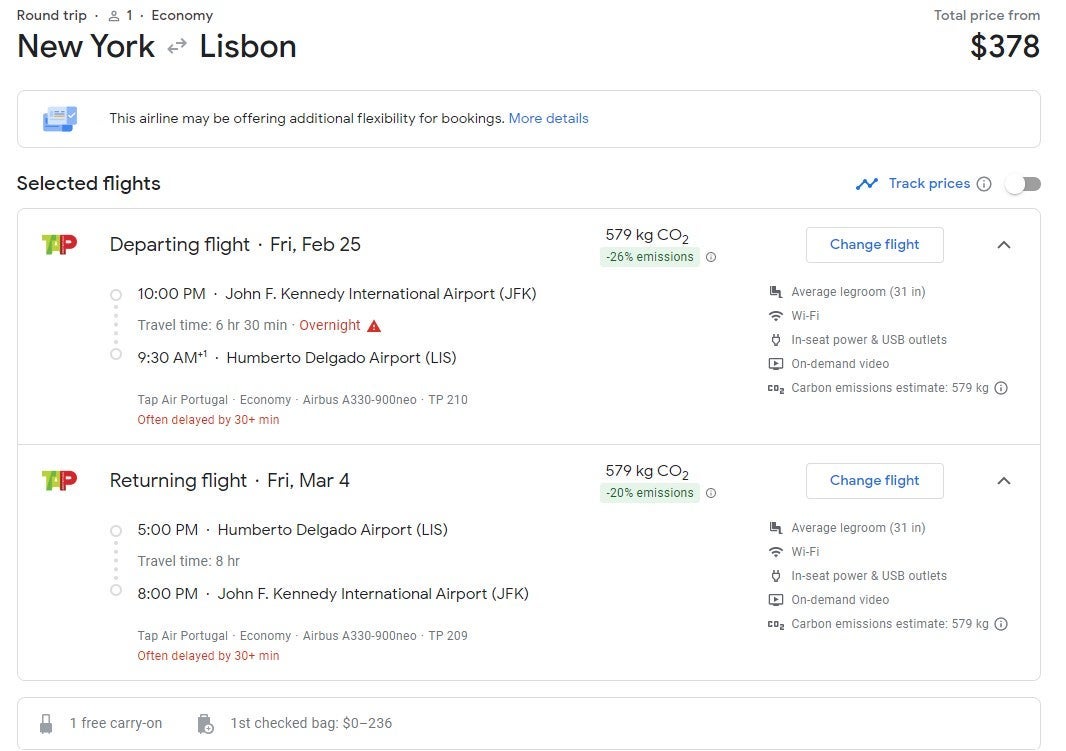This screenshot has width=1066, height=751.
Task: Click the Track prices info icon
Action: [984, 184]
